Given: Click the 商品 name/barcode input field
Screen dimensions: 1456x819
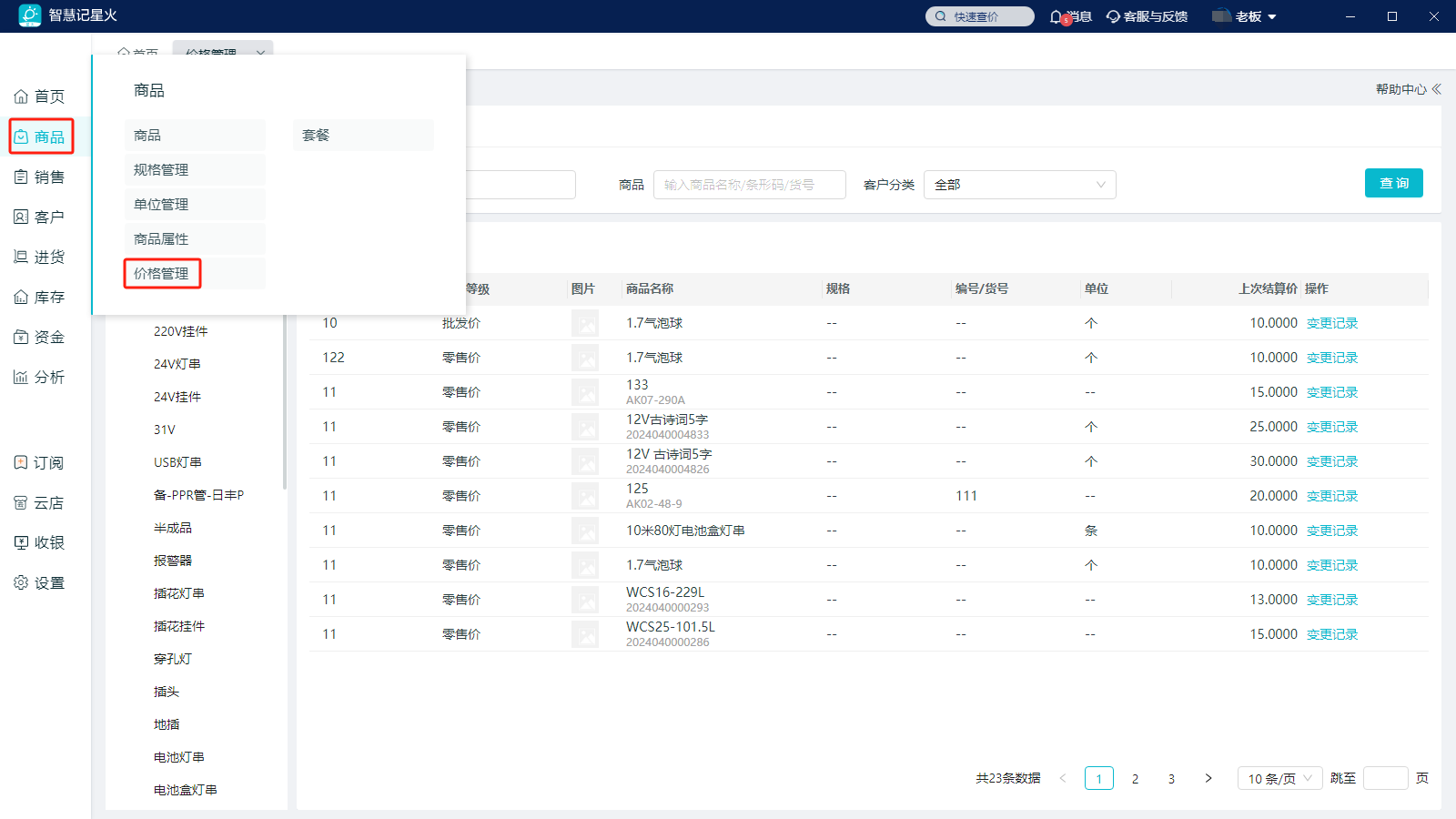Looking at the screenshot, I should click(x=750, y=185).
